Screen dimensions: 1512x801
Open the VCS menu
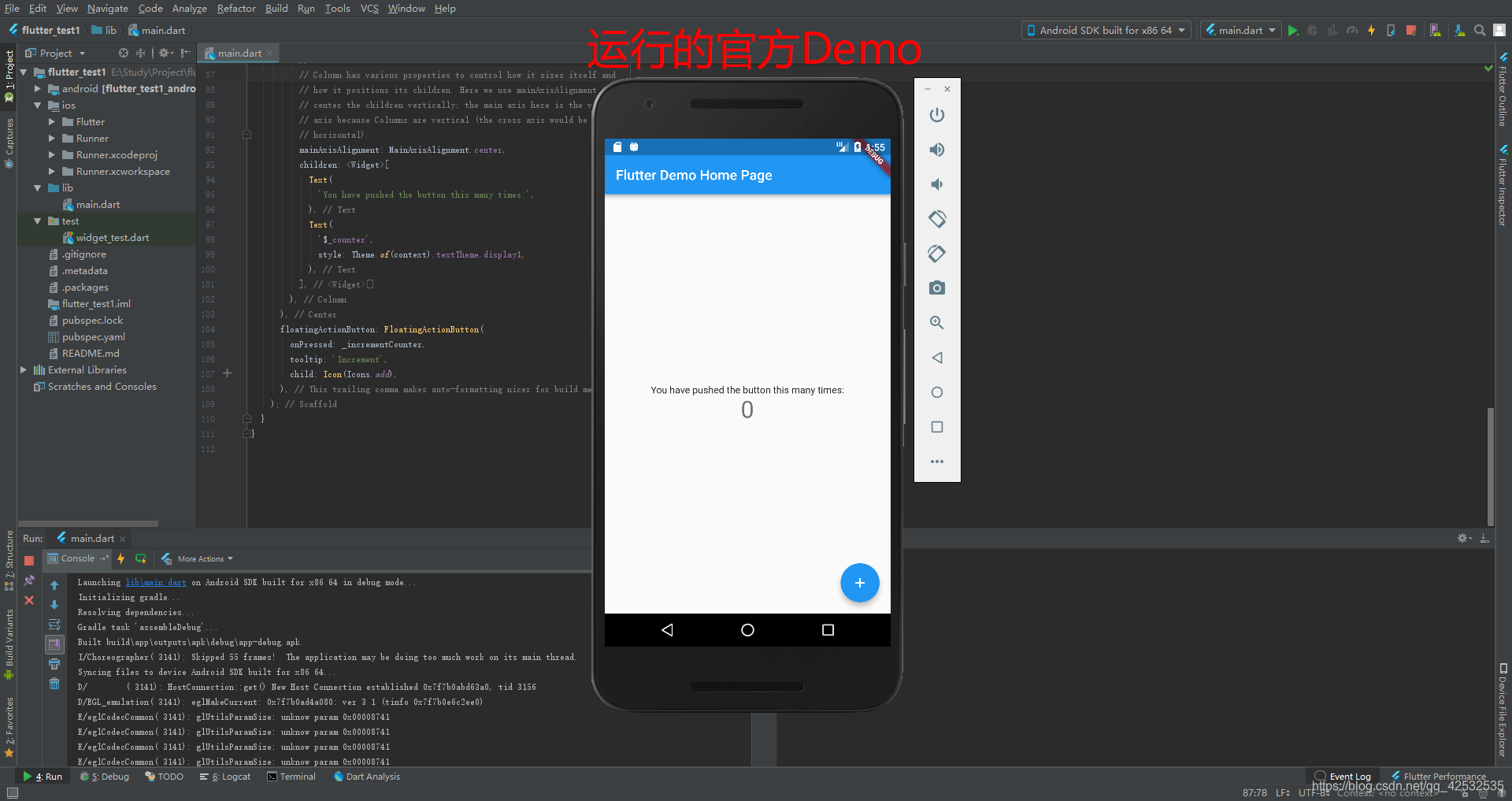(x=369, y=9)
